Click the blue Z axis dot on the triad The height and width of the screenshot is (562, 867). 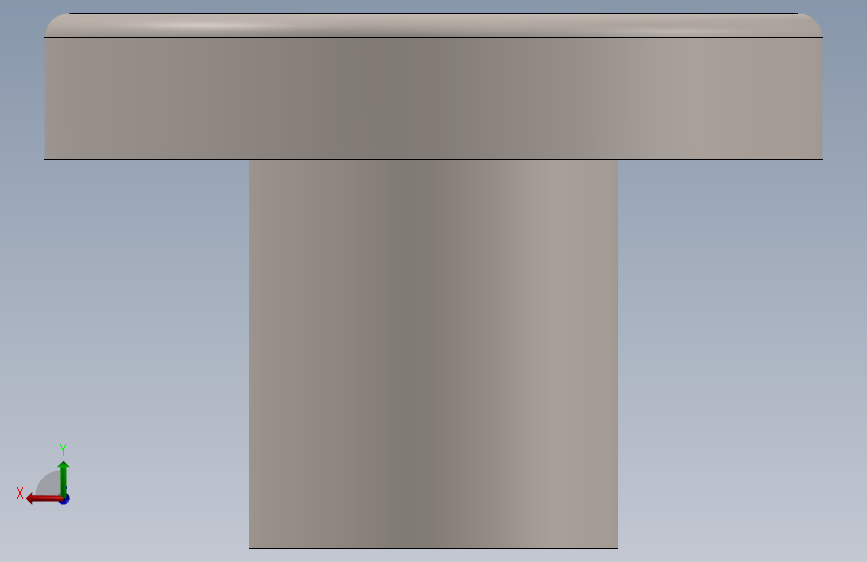pos(65,500)
